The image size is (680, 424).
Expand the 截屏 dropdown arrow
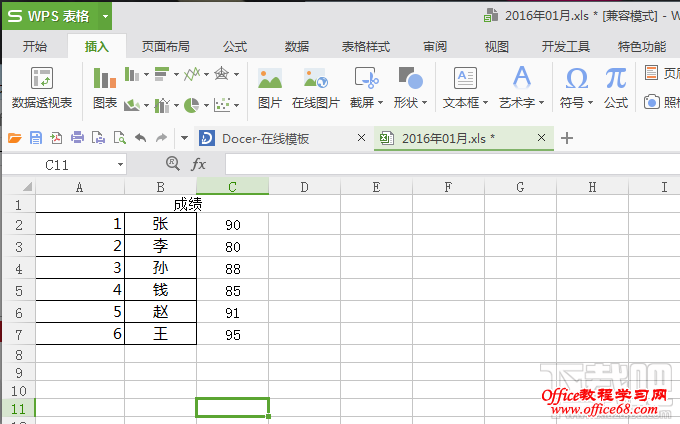click(380, 103)
